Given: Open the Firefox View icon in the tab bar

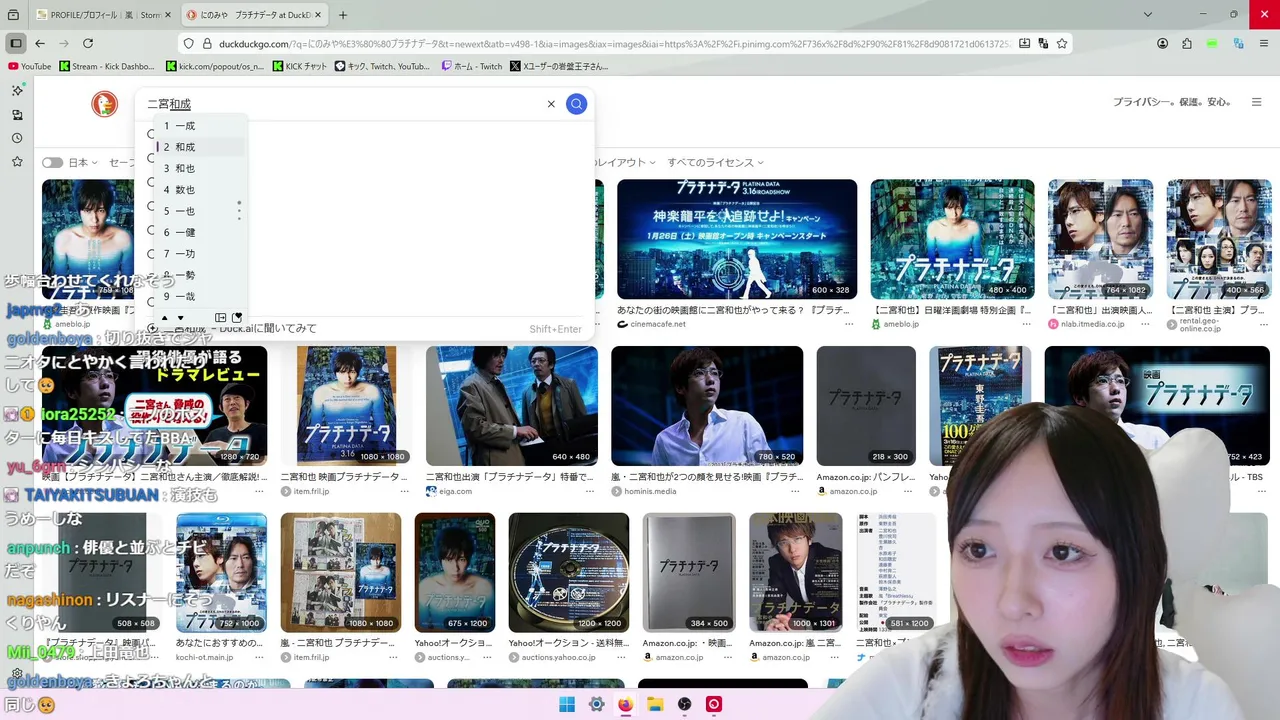Looking at the screenshot, I should coord(11,15).
